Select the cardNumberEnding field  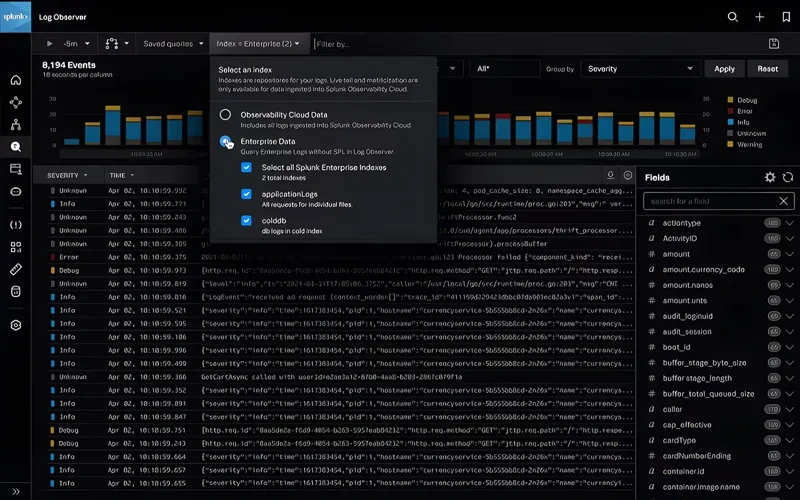pos(696,456)
